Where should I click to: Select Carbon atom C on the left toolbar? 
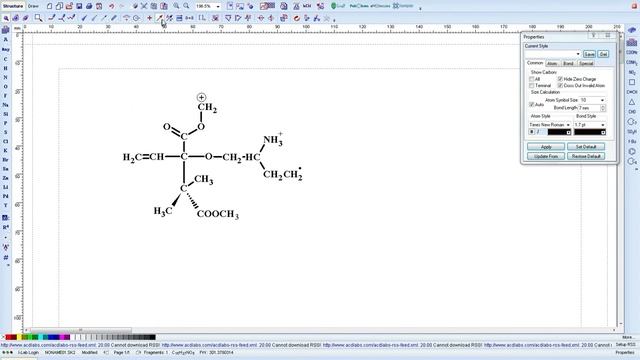pos(5,59)
